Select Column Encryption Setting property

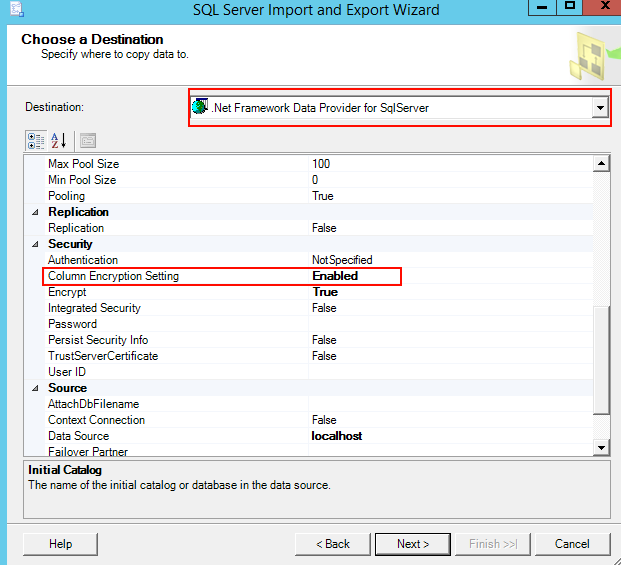[x=113, y=276]
